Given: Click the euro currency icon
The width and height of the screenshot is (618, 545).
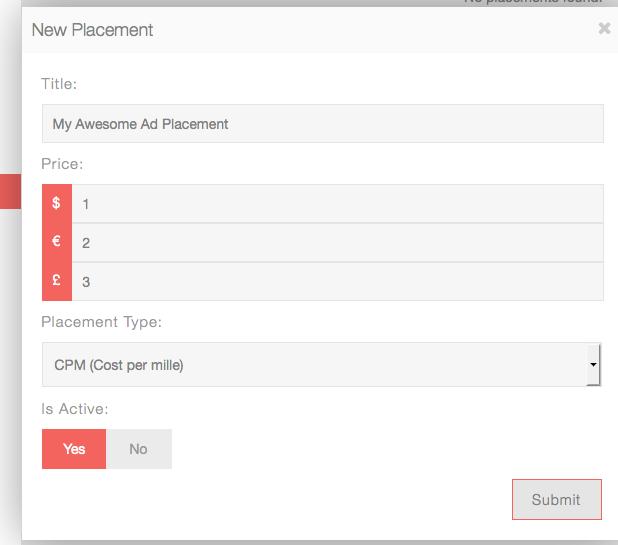Looking at the screenshot, I should tap(56, 242).
